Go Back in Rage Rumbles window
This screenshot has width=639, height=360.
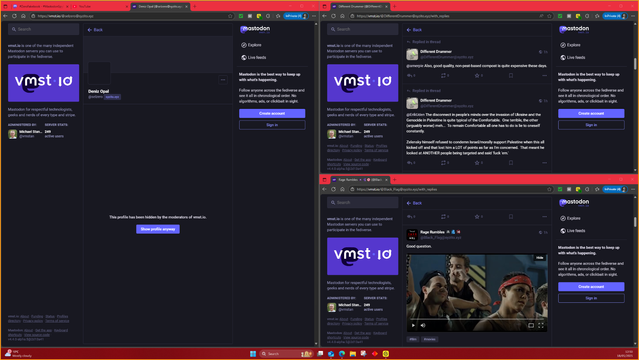click(414, 203)
